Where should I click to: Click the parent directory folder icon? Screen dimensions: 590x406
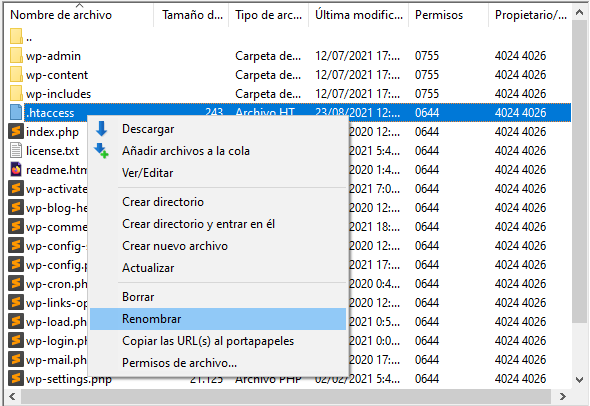click(16, 37)
